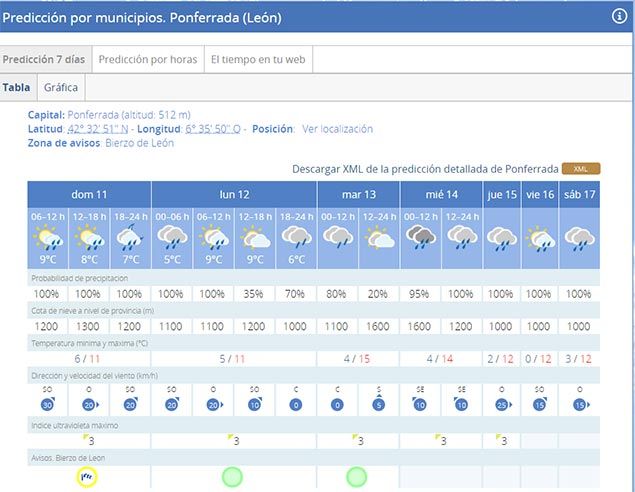Screen dimensions: 635x492
Task: Click the longitude 6° 35' 50" O link
Action: click(x=212, y=129)
